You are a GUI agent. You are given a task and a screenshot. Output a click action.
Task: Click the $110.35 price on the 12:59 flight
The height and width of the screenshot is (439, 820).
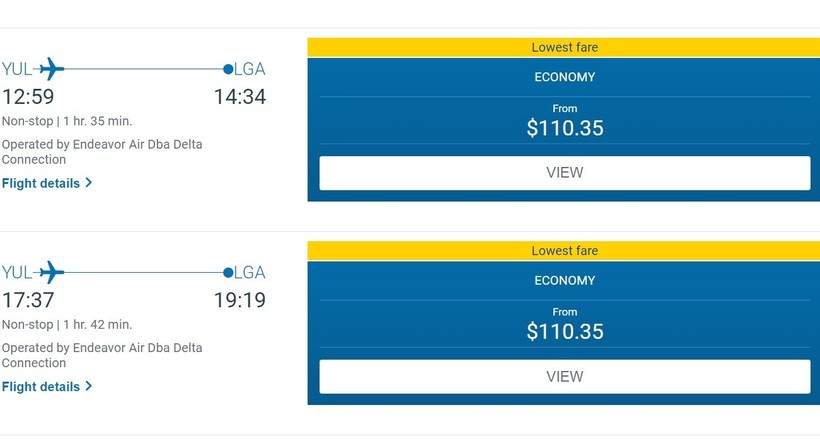click(564, 128)
